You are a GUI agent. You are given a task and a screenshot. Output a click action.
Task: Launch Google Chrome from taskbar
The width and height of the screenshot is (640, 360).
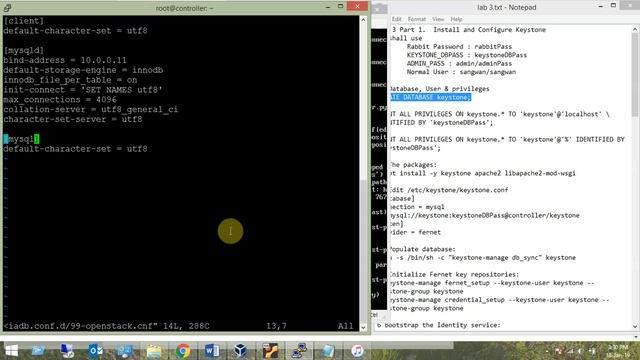pos(183,351)
